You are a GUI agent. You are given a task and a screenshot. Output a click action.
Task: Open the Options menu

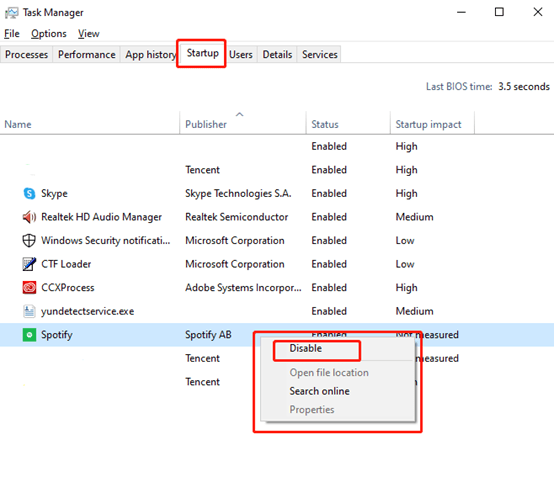tap(49, 34)
